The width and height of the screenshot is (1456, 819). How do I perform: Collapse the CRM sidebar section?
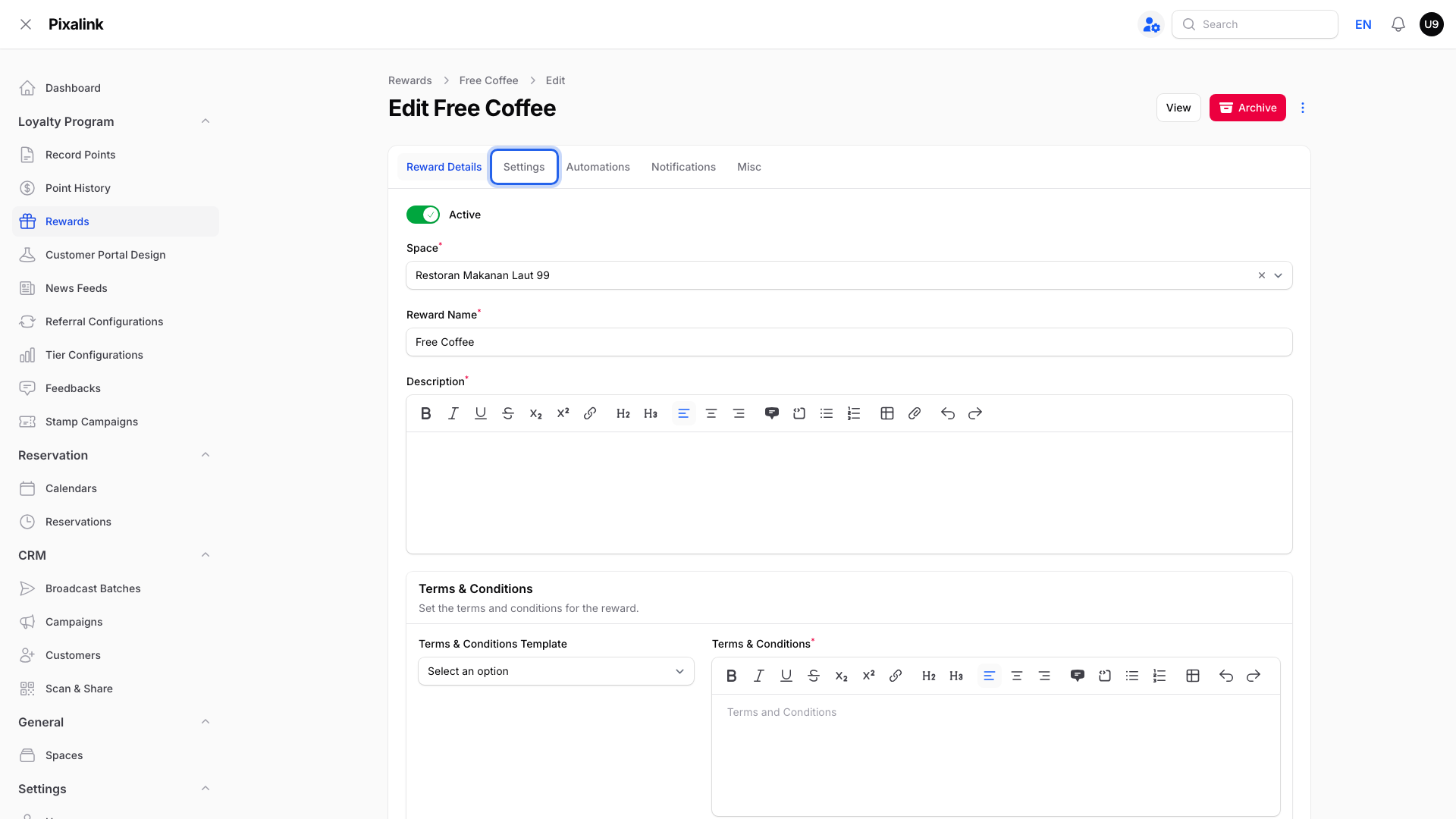point(206,555)
